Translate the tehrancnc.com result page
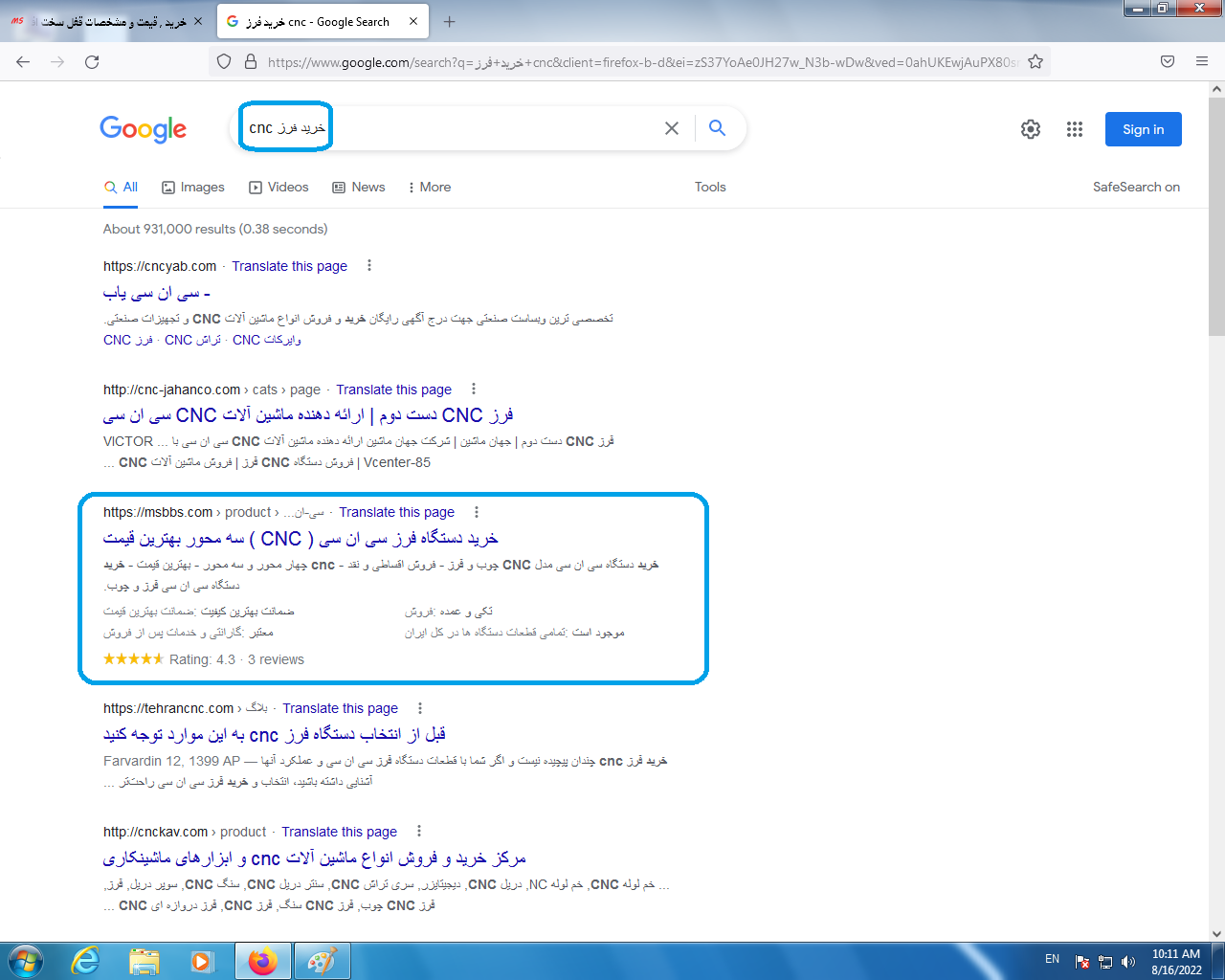 pyautogui.click(x=340, y=708)
